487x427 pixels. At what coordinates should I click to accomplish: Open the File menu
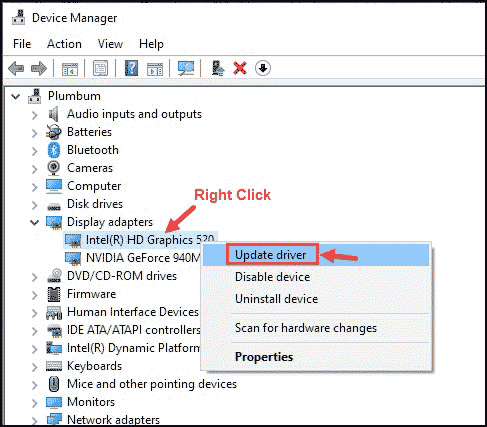coord(22,44)
